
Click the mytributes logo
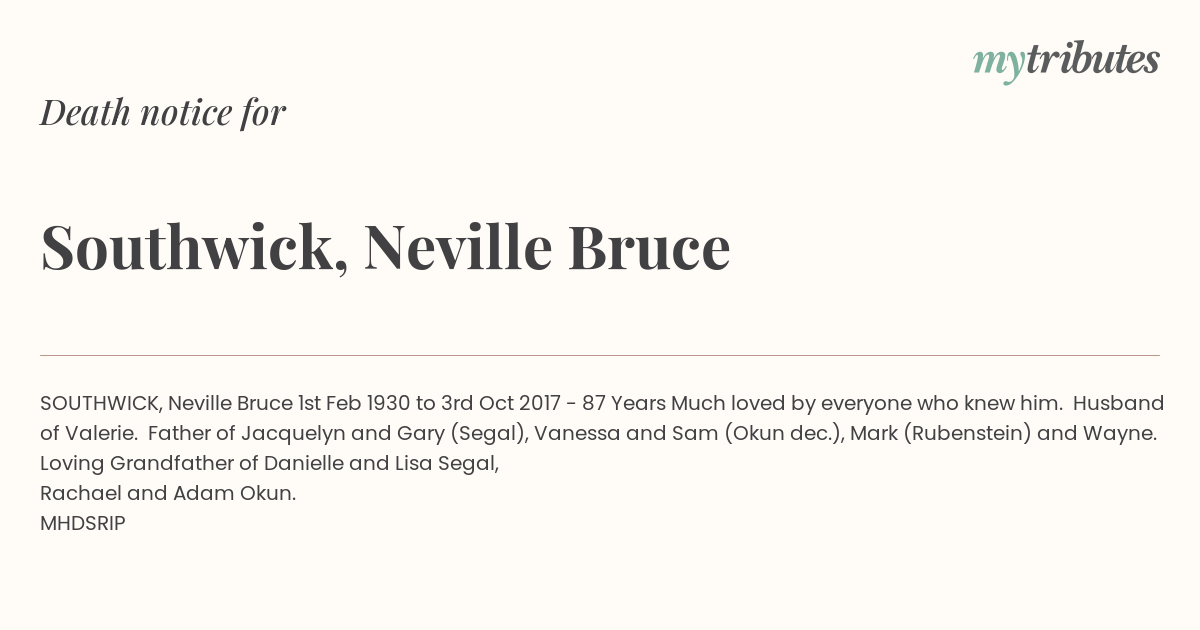1066,62
